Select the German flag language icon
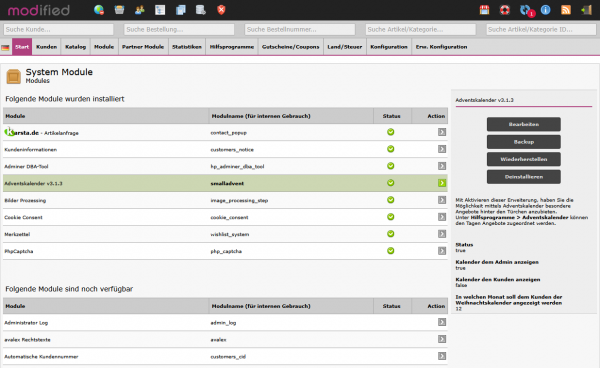The width and height of the screenshot is (600, 368). 5,47
